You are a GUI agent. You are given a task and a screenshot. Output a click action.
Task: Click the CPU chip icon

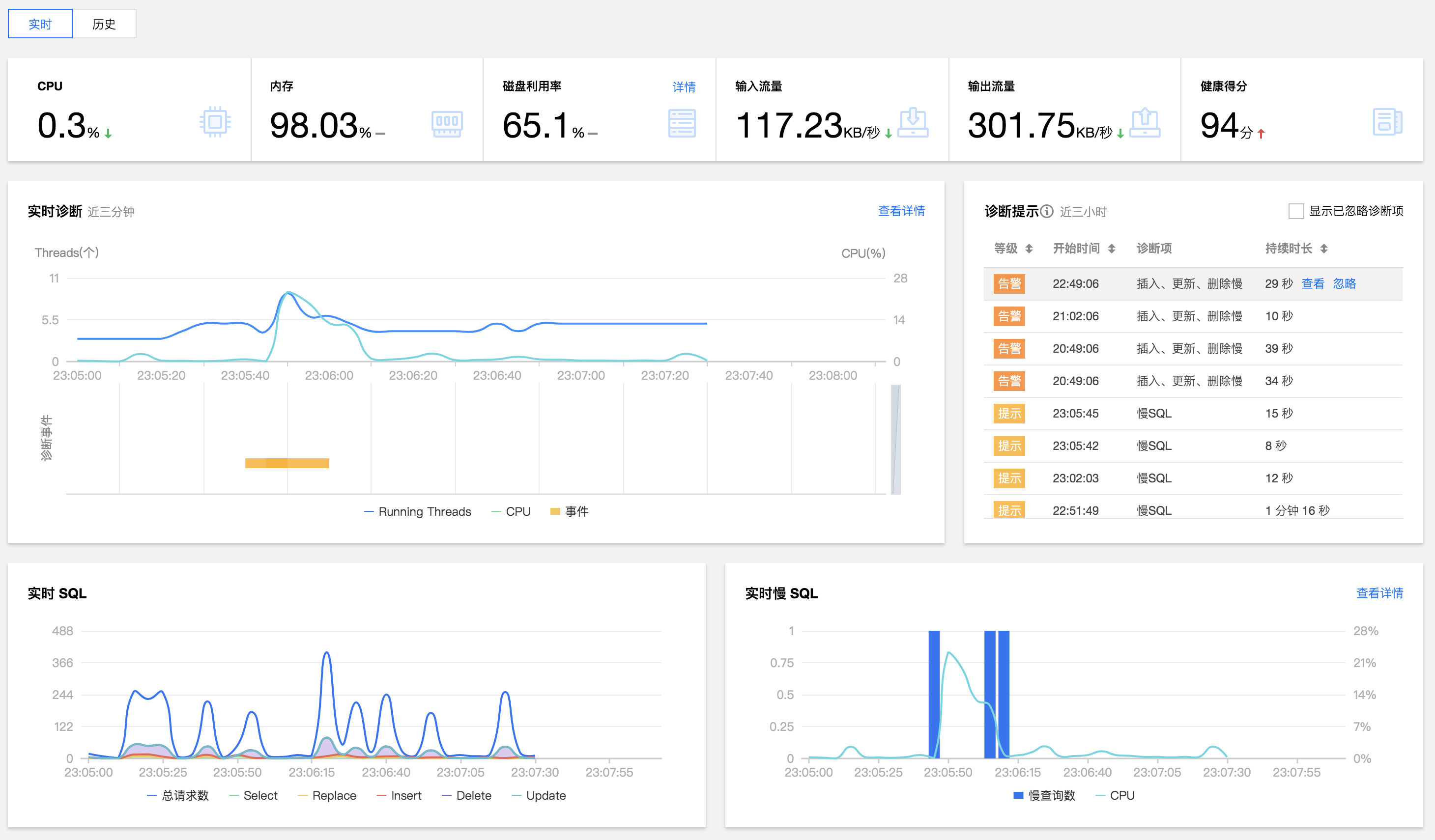215,122
